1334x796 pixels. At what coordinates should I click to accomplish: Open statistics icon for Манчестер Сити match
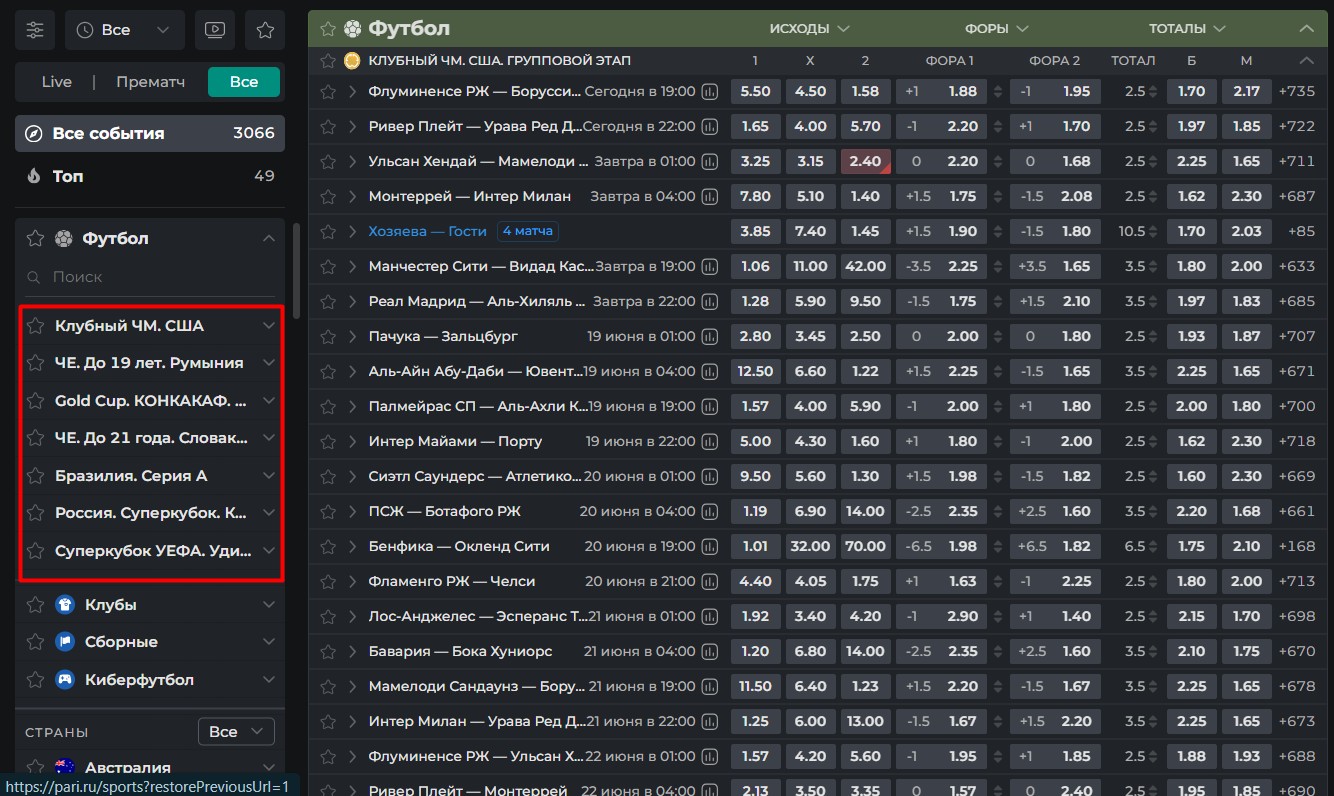(x=710, y=266)
